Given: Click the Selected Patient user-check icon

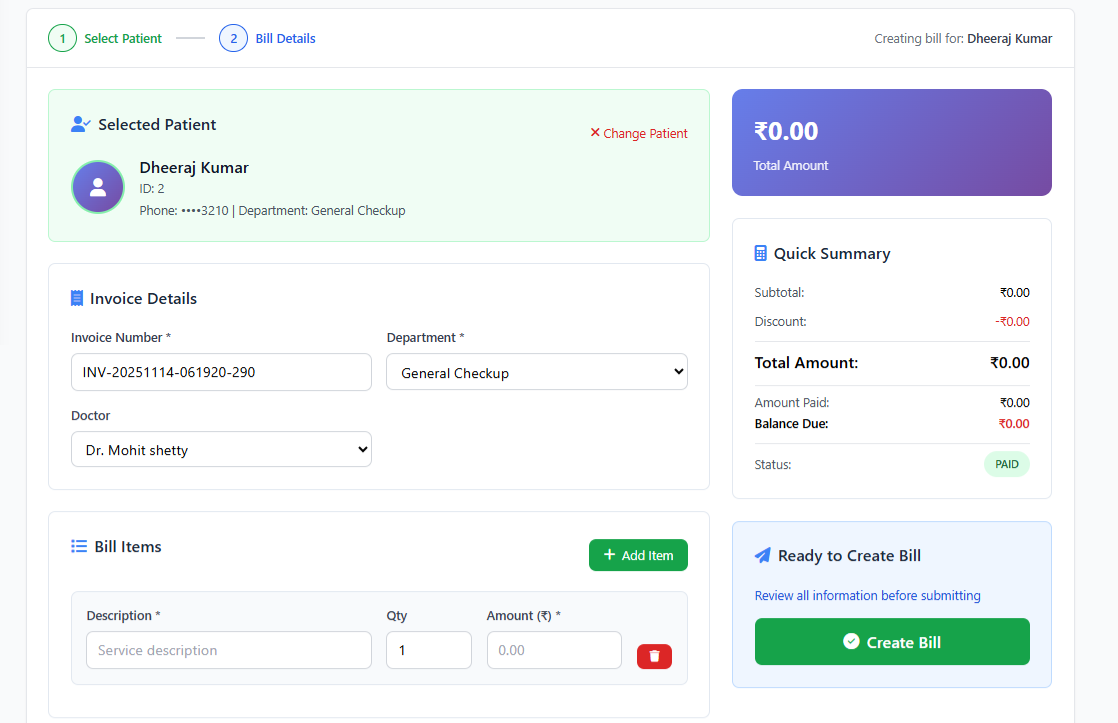Looking at the screenshot, I should click(x=81, y=125).
